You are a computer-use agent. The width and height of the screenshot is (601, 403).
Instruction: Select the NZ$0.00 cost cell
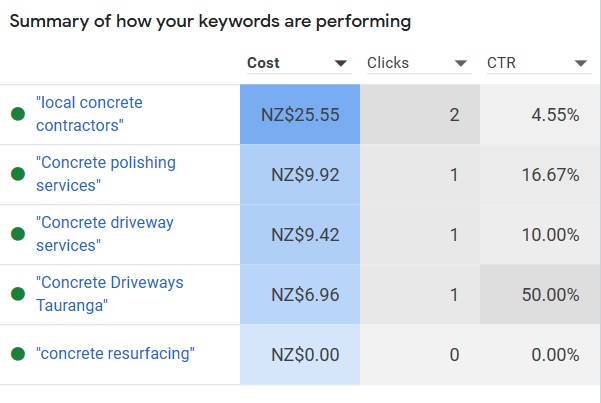(300, 355)
